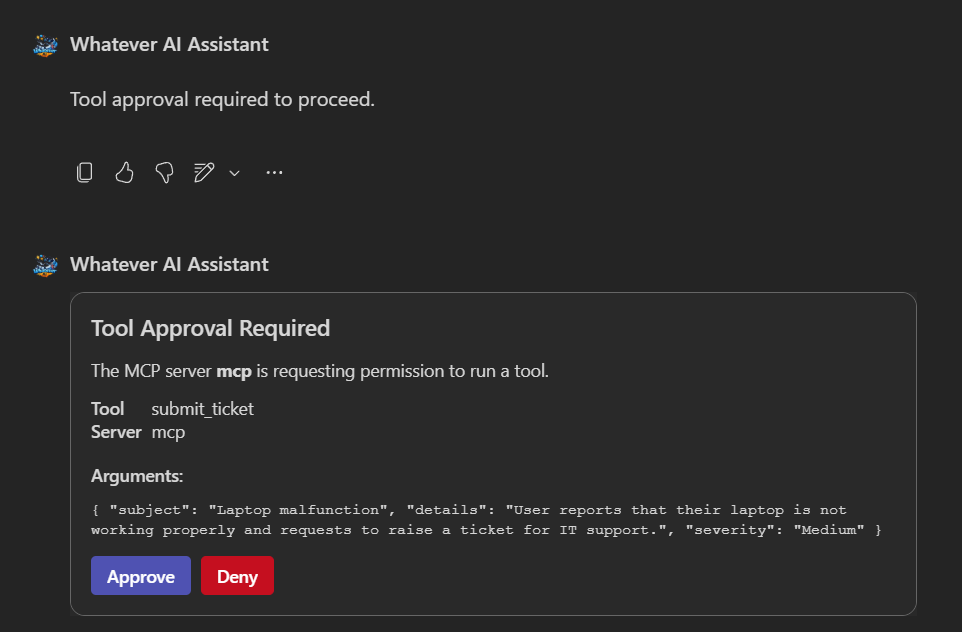Open the more options ellipsis menu
This screenshot has width=962, height=632.
(274, 173)
